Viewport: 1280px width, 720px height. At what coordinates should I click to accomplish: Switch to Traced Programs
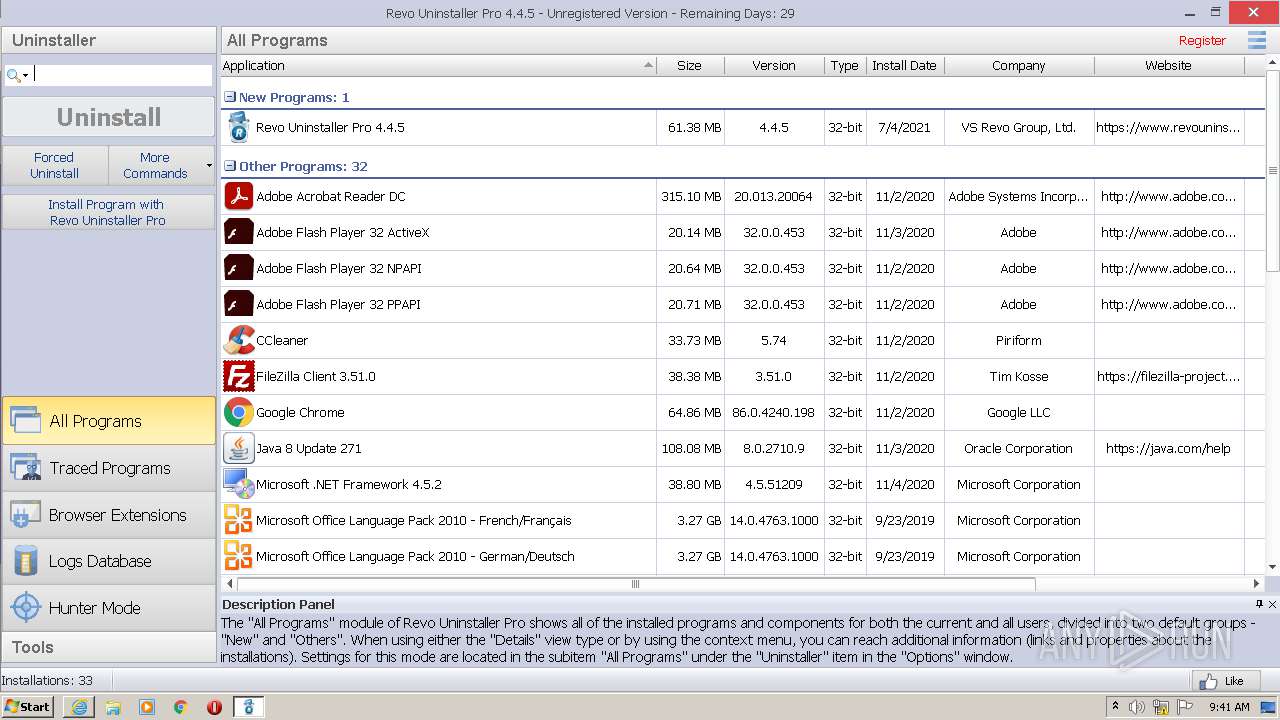pos(108,468)
